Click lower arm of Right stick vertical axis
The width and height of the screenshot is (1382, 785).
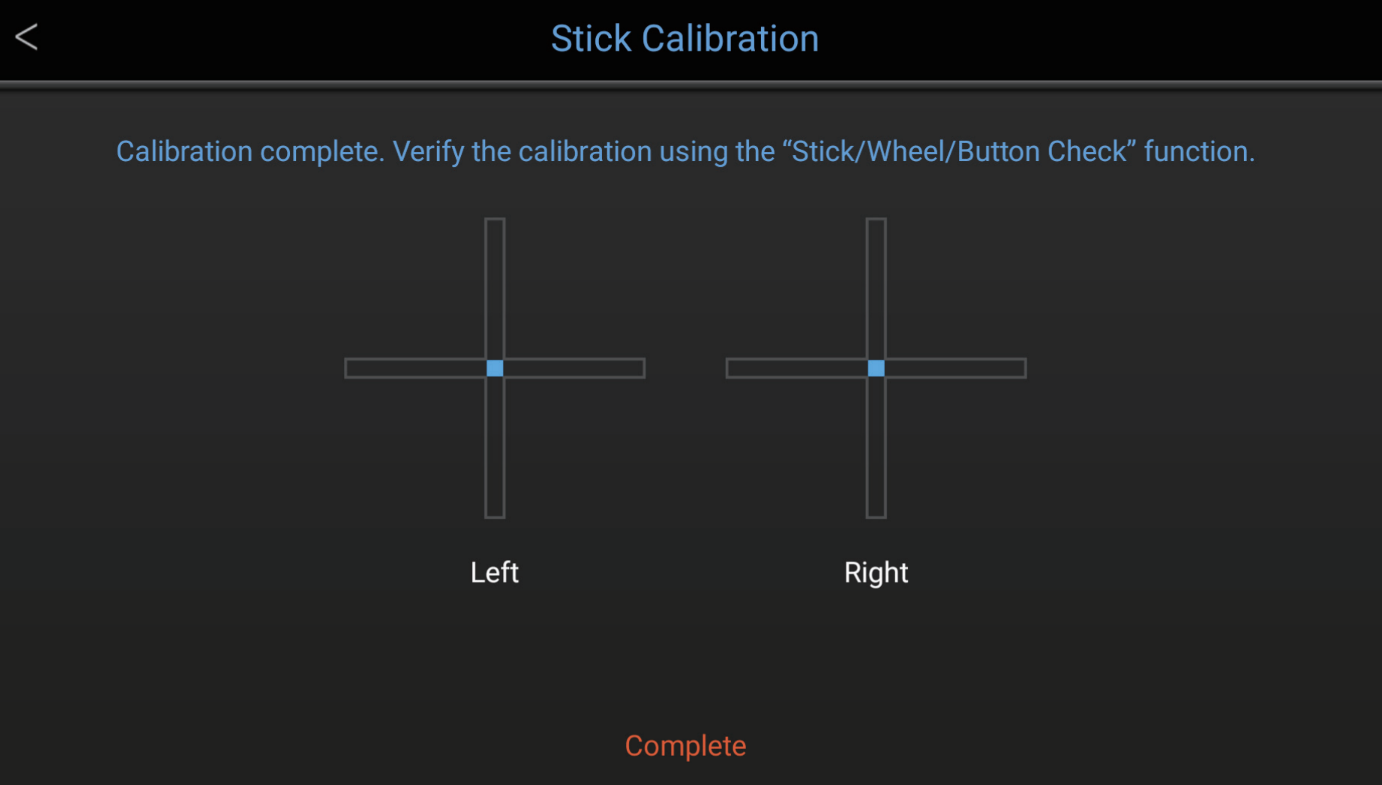point(876,450)
